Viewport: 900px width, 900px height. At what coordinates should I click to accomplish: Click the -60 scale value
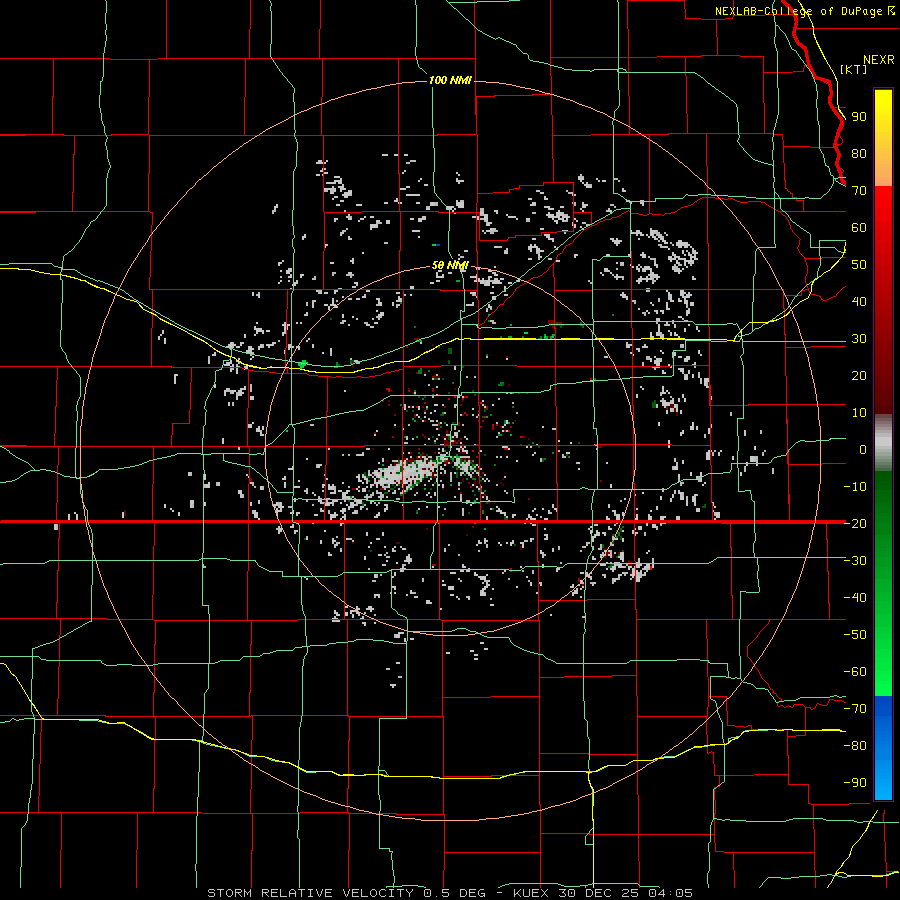coord(855,672)
